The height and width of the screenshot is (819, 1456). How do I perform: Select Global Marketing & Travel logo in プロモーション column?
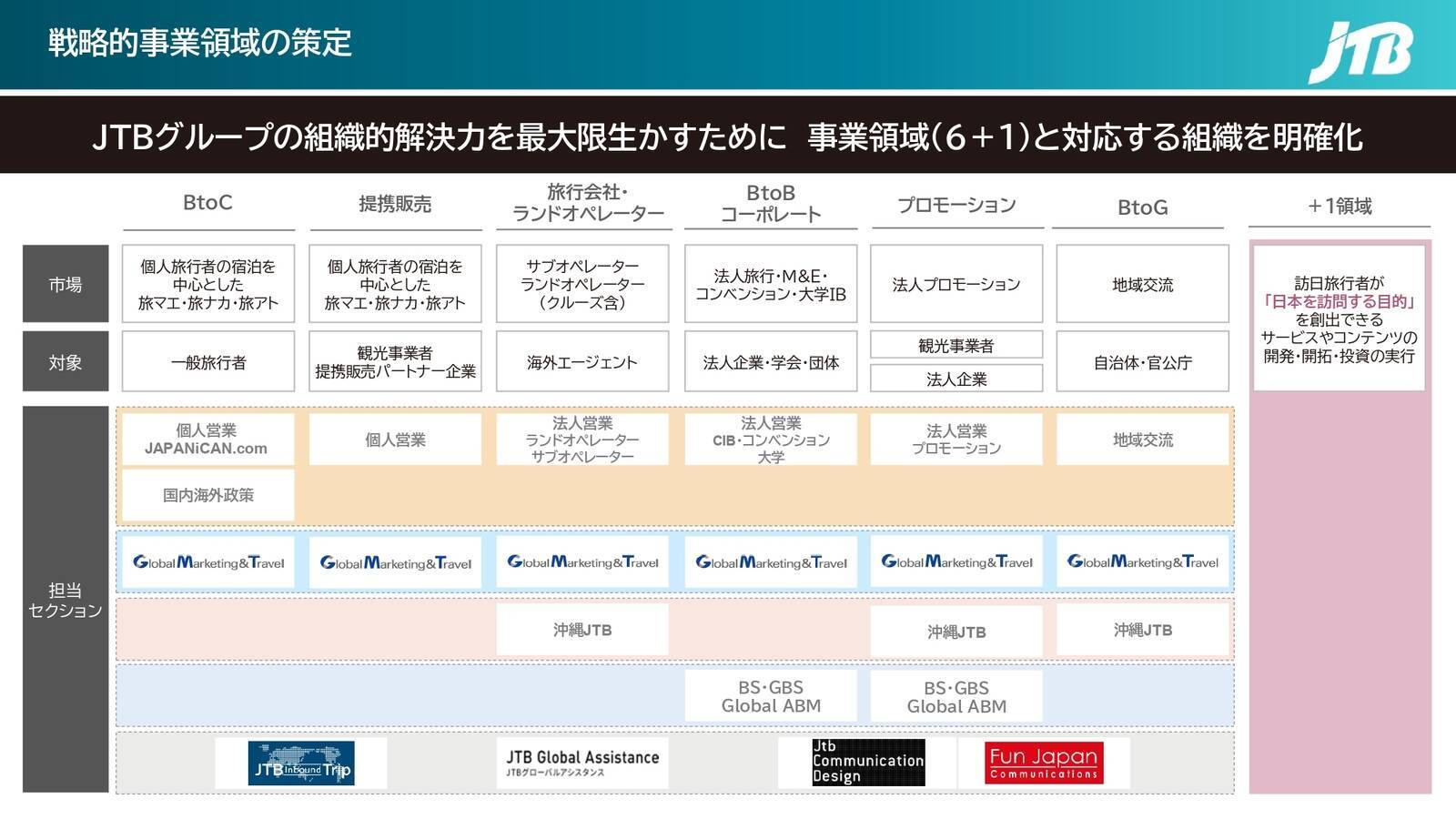956,562
